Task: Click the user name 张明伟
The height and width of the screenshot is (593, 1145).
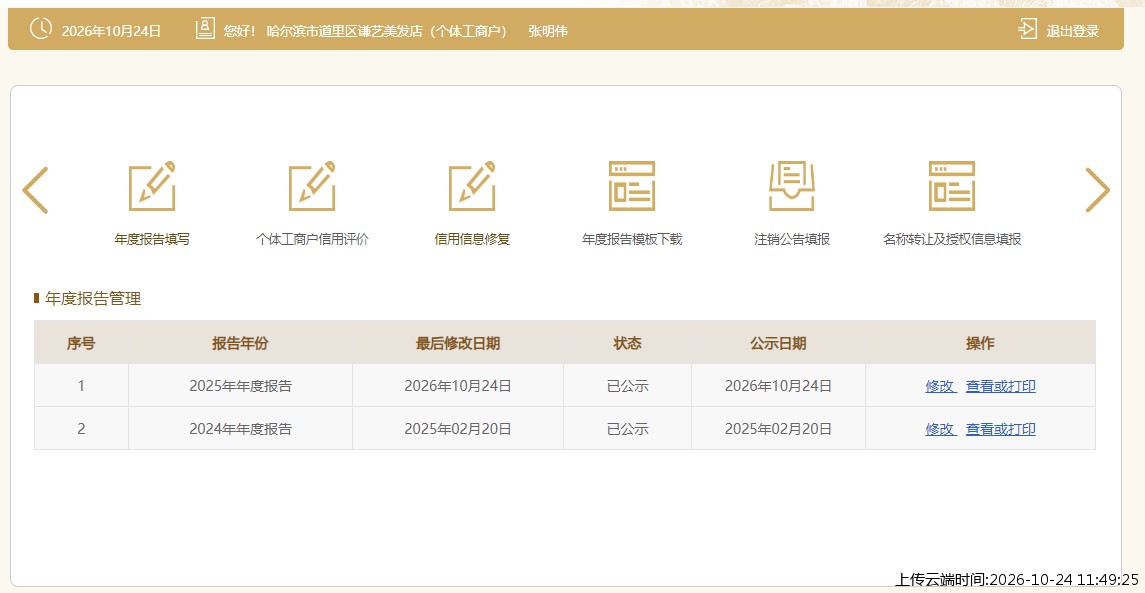Action: [x=548, y=31]
